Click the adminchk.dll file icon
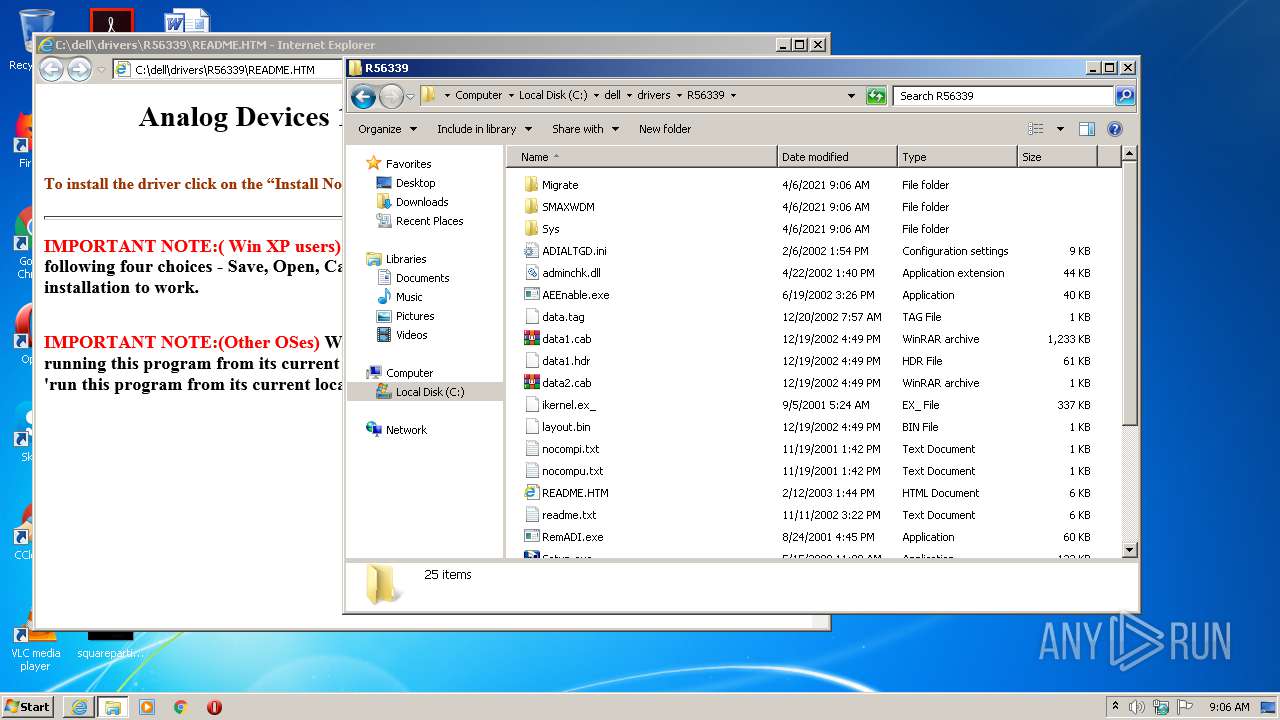The width and height of the screenshot is (1280, 720). pos(532,273)
